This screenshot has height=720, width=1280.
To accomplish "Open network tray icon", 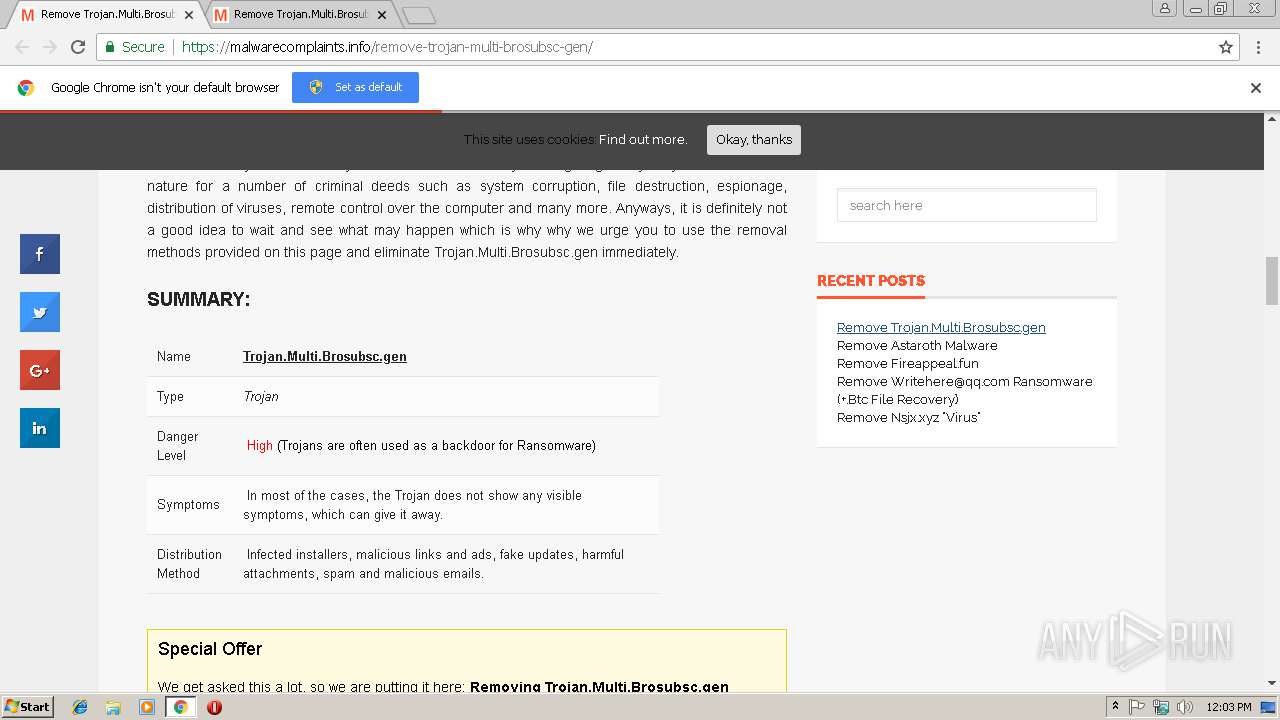I will (1161, 707).
